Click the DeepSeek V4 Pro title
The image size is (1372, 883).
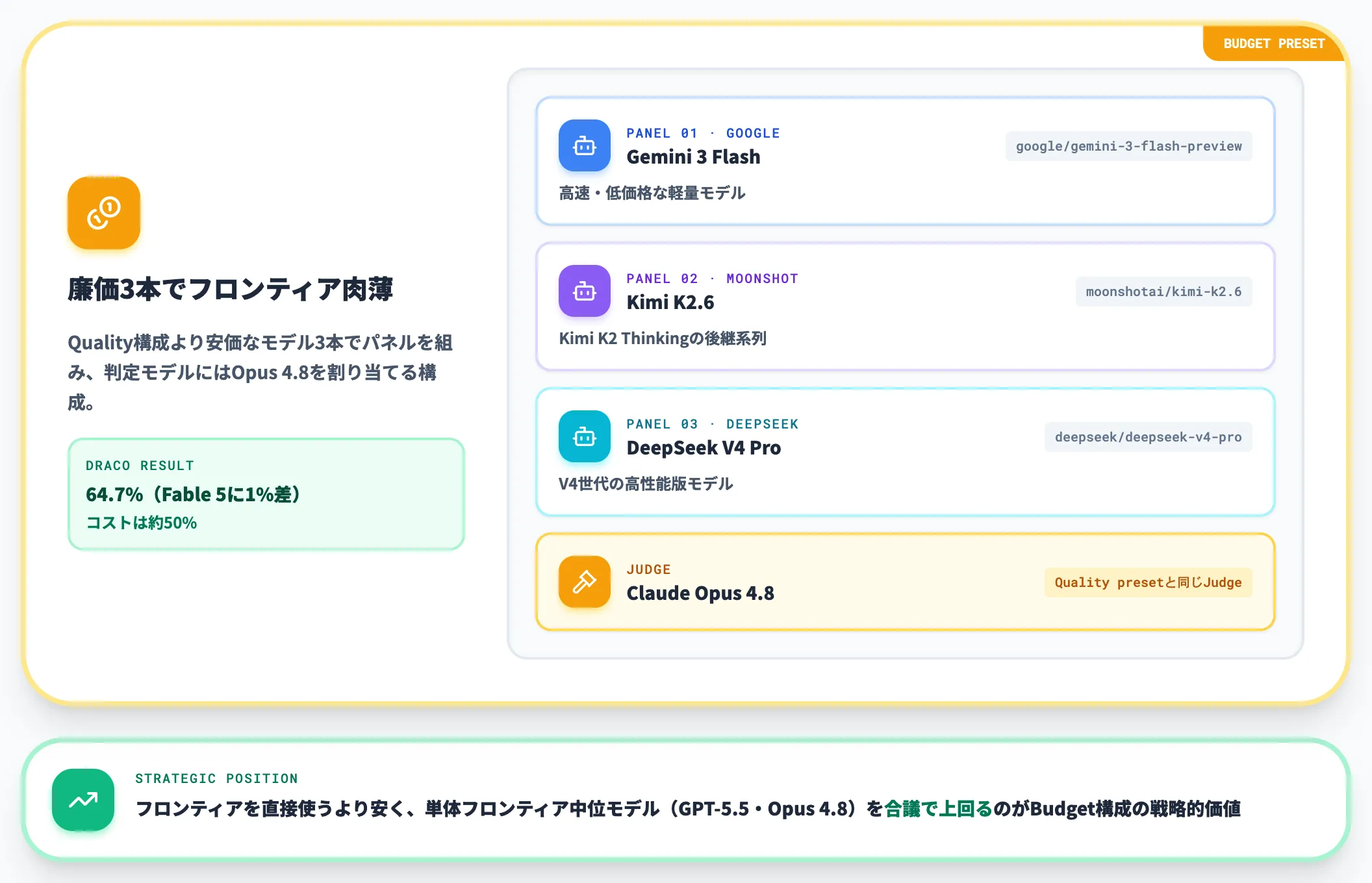pos(704,448)
